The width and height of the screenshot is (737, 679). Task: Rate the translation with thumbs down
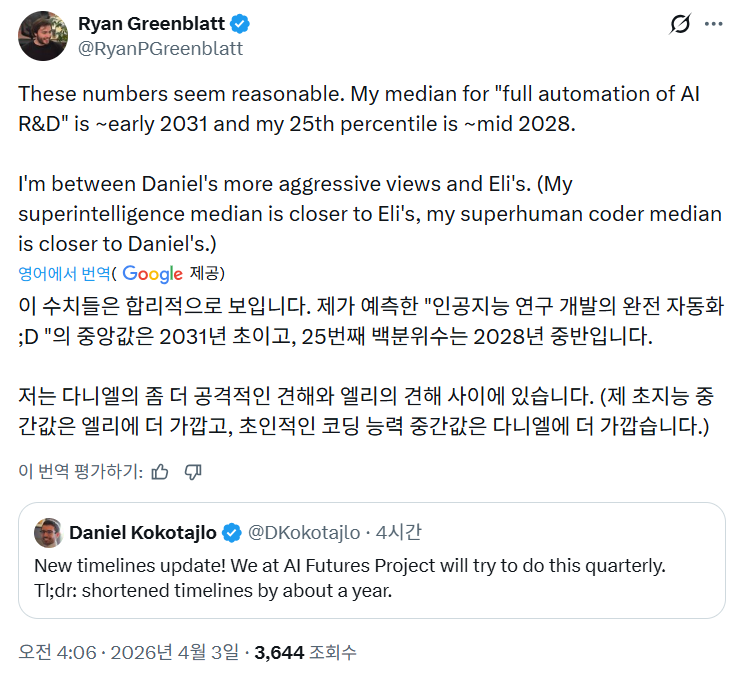point(194,471)
